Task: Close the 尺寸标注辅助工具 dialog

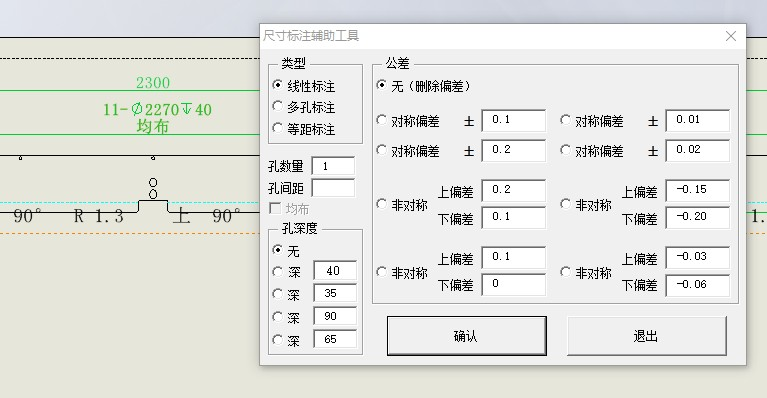Action: pyautogui.click(x=731, y=36)
